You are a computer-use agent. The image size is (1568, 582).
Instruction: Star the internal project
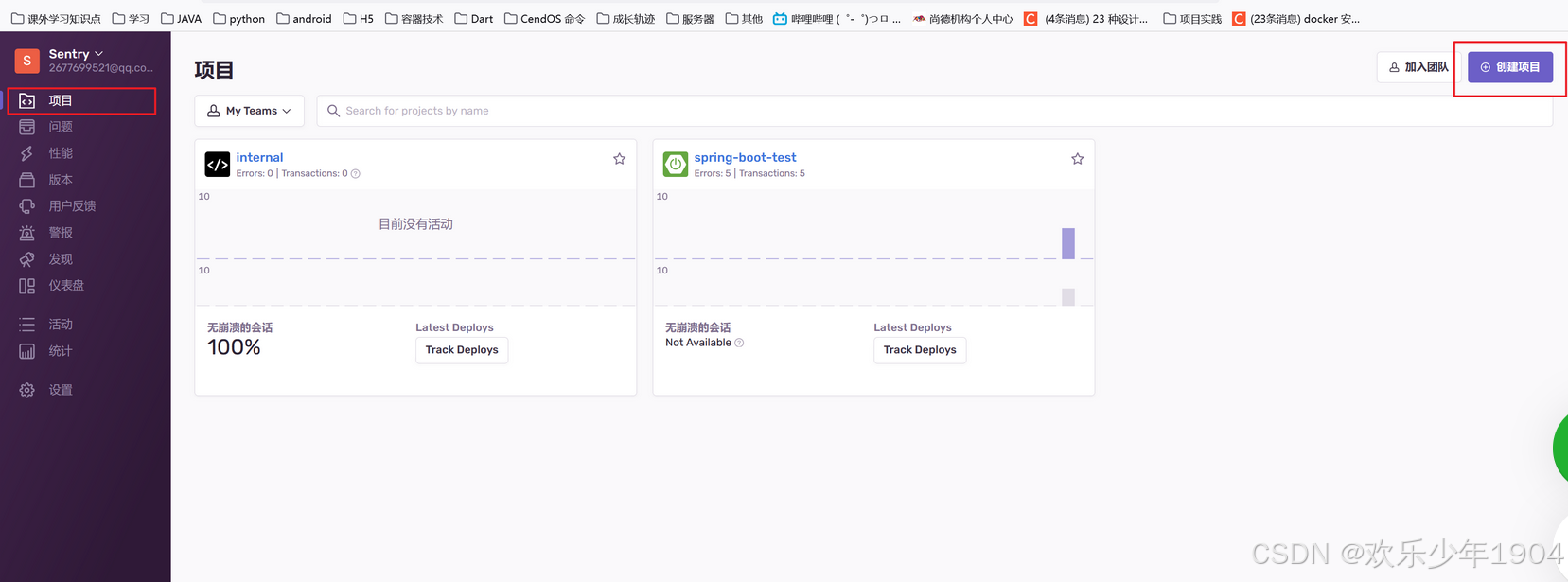click(619, 159)
